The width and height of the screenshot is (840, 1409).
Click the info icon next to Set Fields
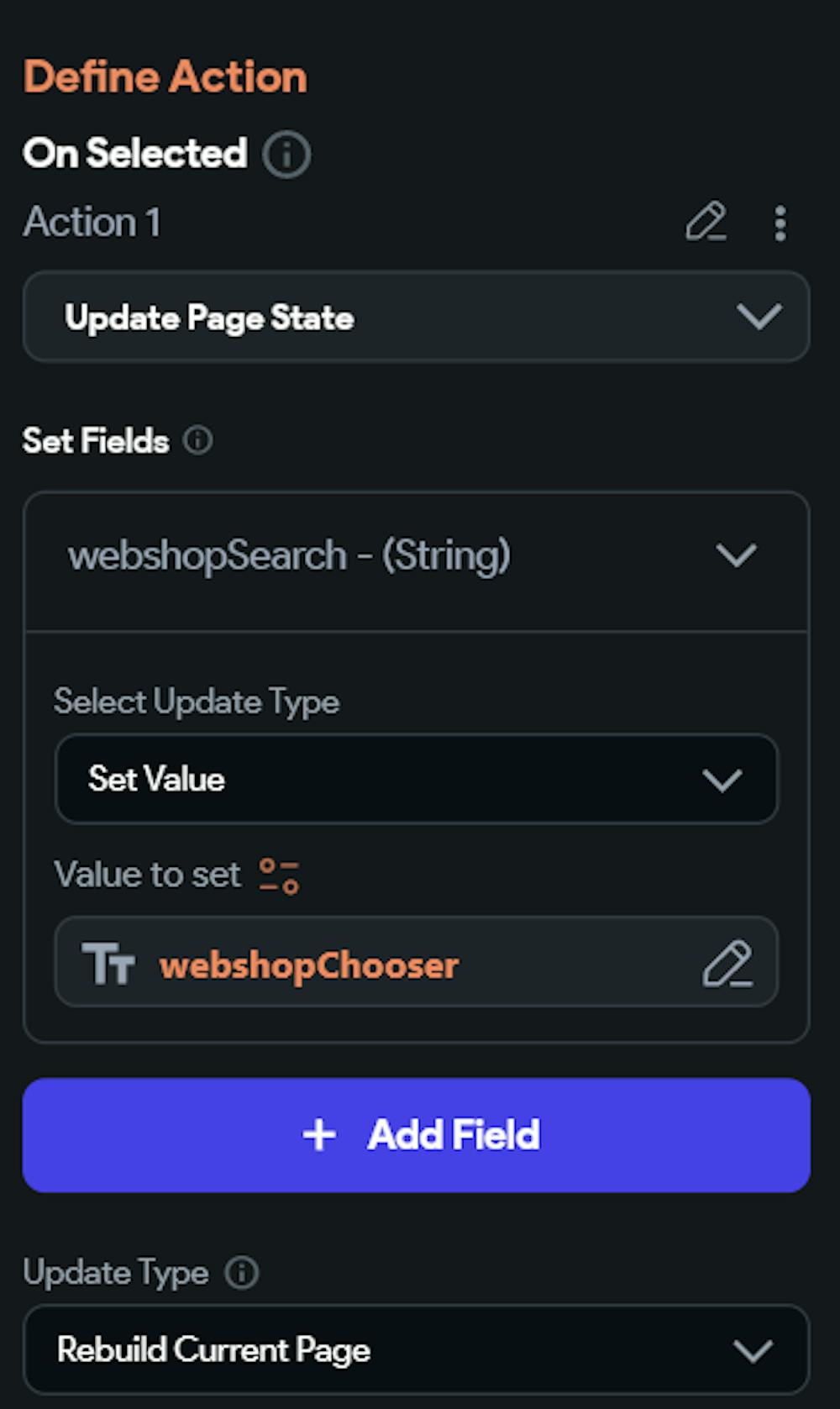198,439
